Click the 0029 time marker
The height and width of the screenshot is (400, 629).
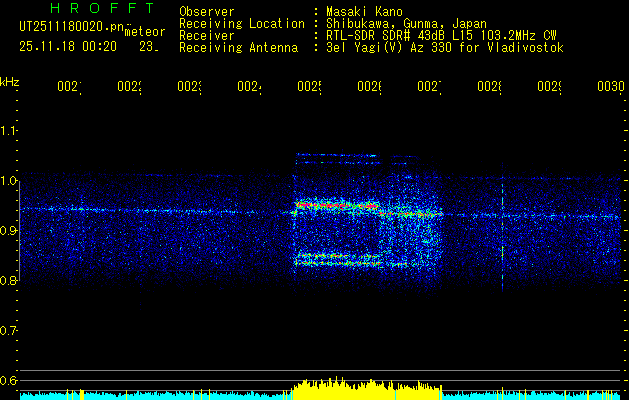coord(550,86)
